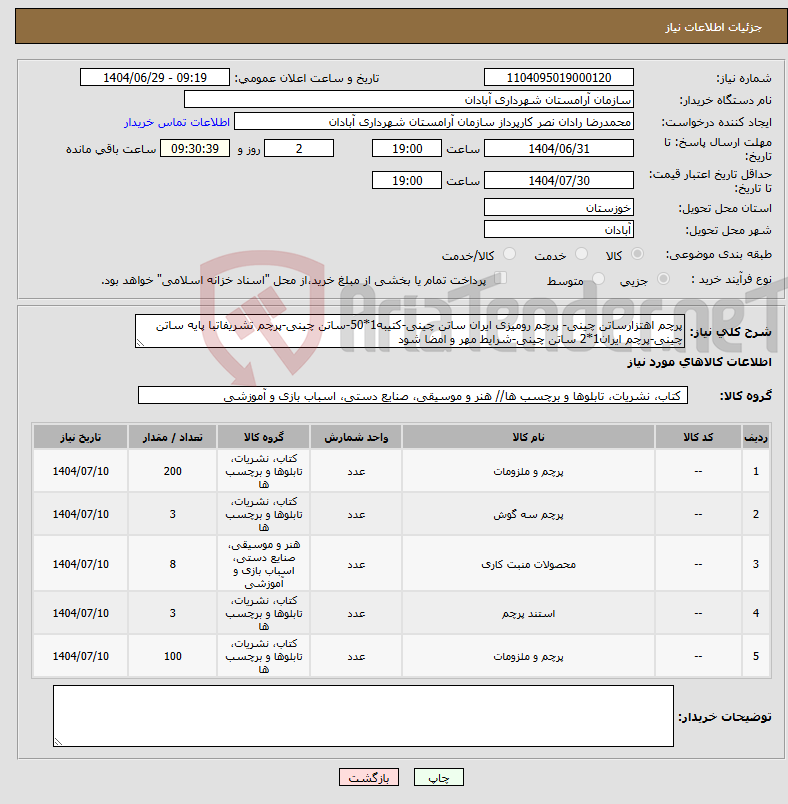Click delivery city field آبادان

pos(559,229)
